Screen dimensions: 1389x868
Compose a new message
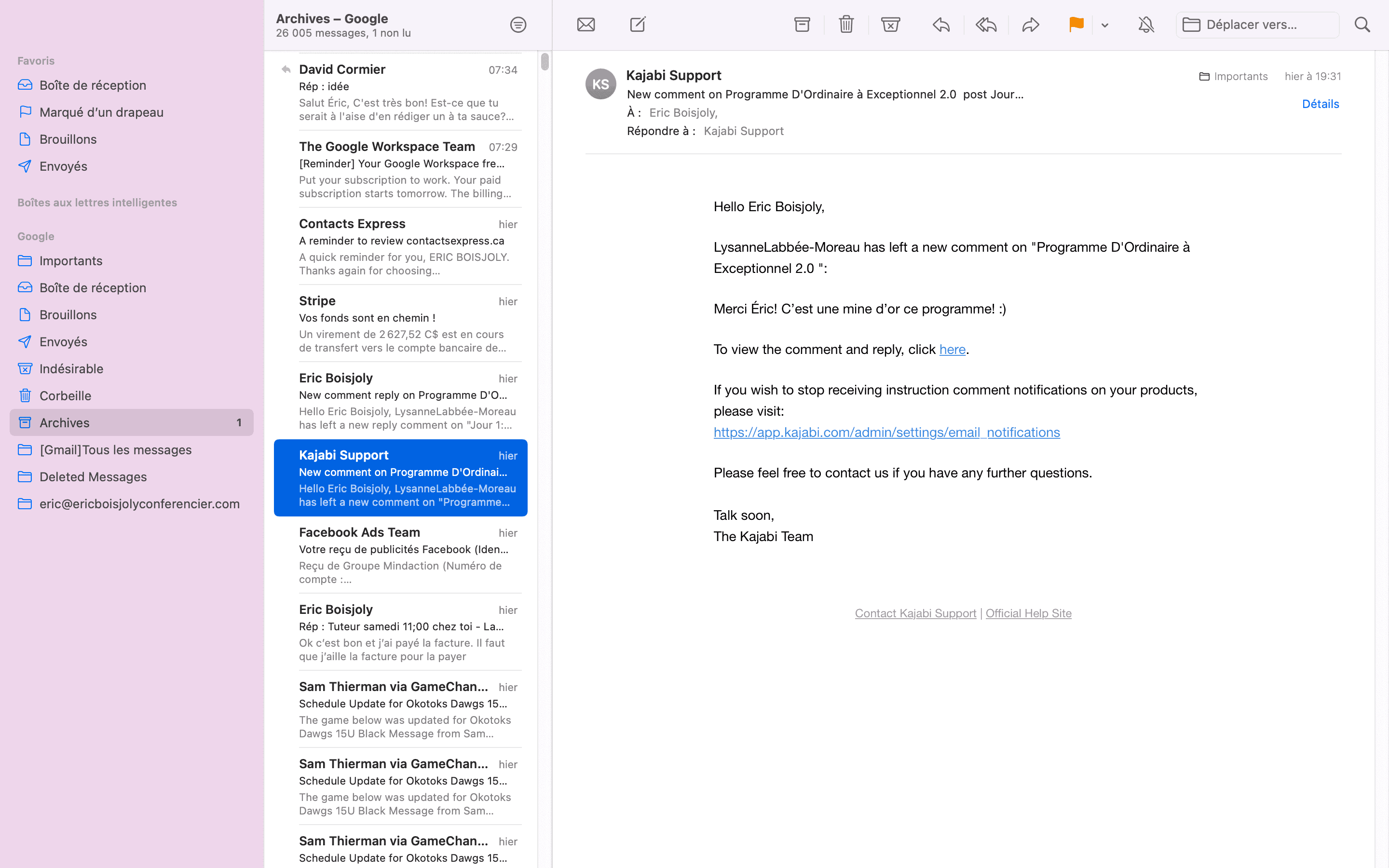point(638,25)
